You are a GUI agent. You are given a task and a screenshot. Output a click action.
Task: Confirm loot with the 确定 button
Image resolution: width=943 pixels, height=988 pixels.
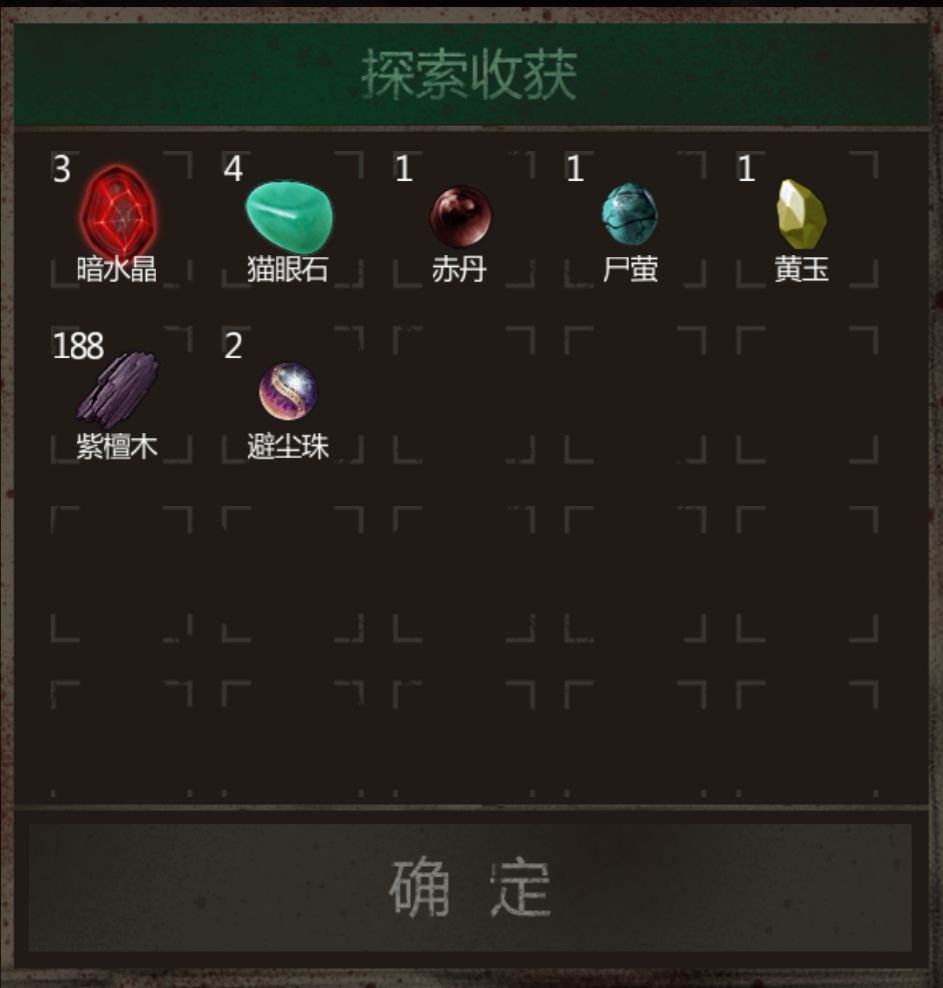[x=470, y=887]
